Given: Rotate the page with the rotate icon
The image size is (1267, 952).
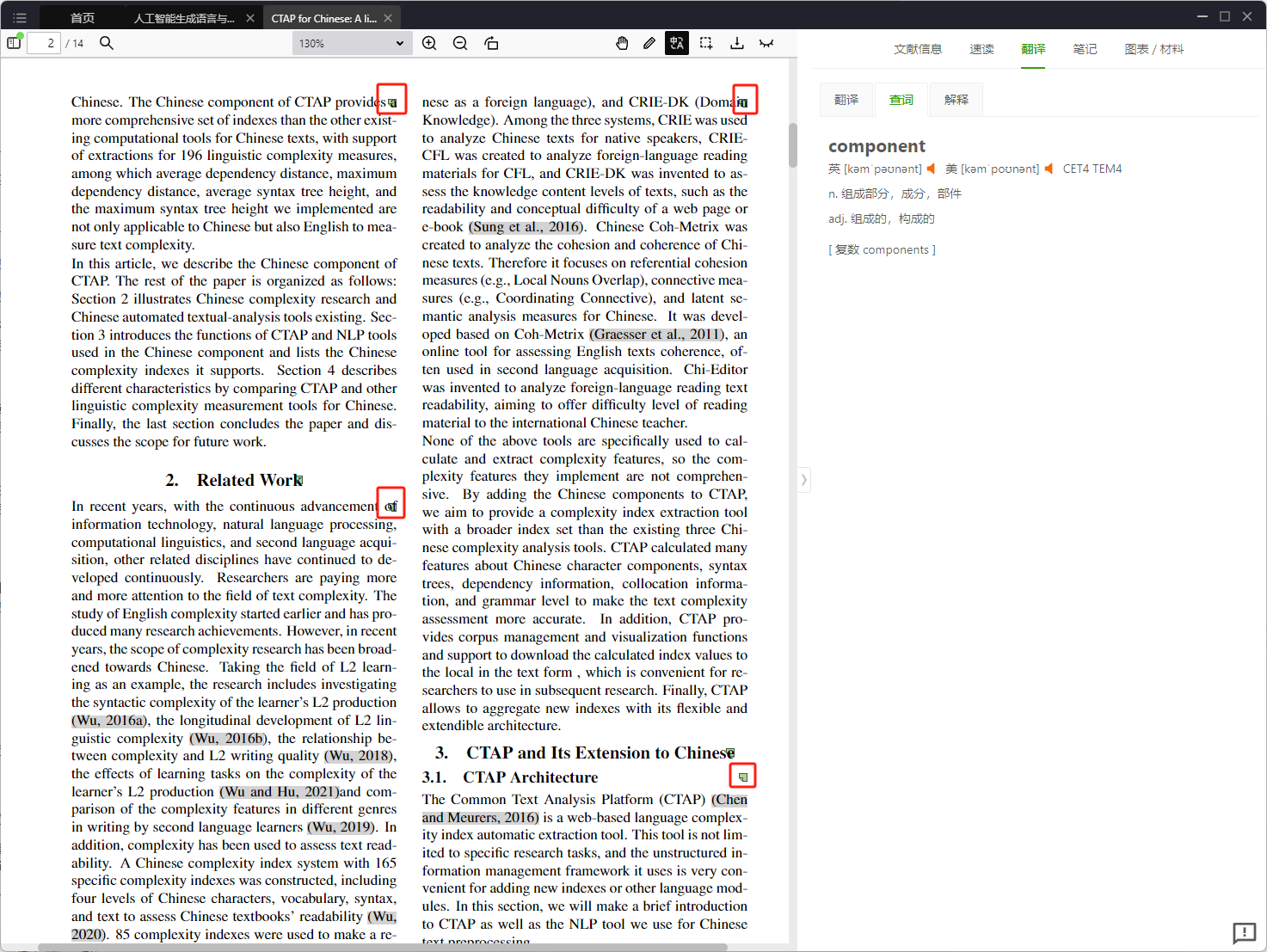Looking at the screenshot, I should (491, 43).
